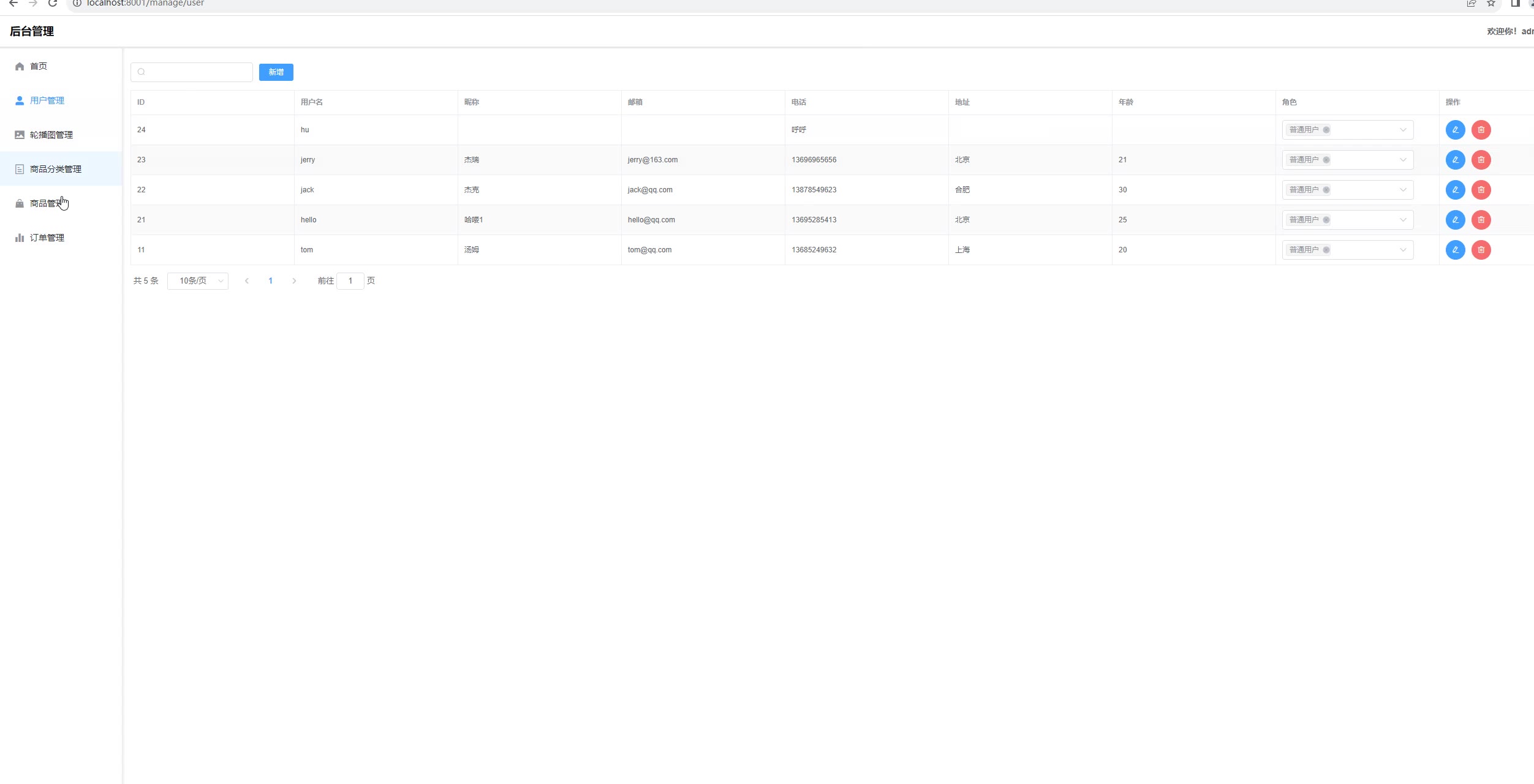
Task: Click the 用户名 column header
Action: (312, 102)
